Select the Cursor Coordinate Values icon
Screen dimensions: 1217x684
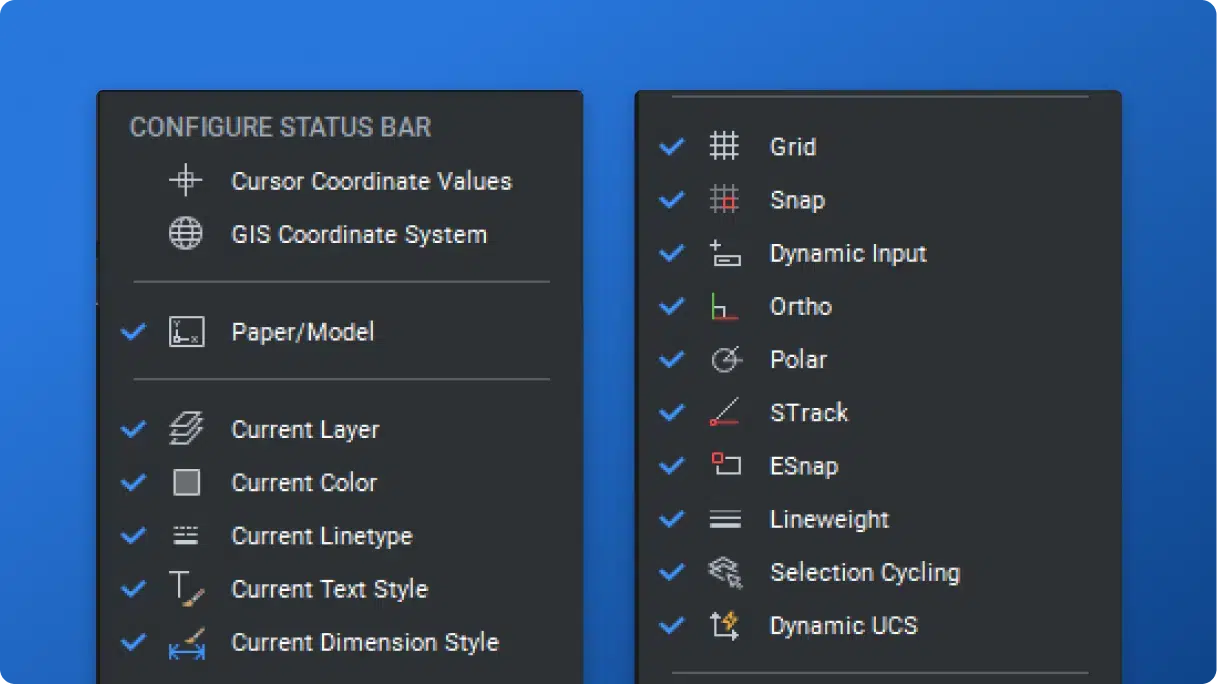[186, 181]
